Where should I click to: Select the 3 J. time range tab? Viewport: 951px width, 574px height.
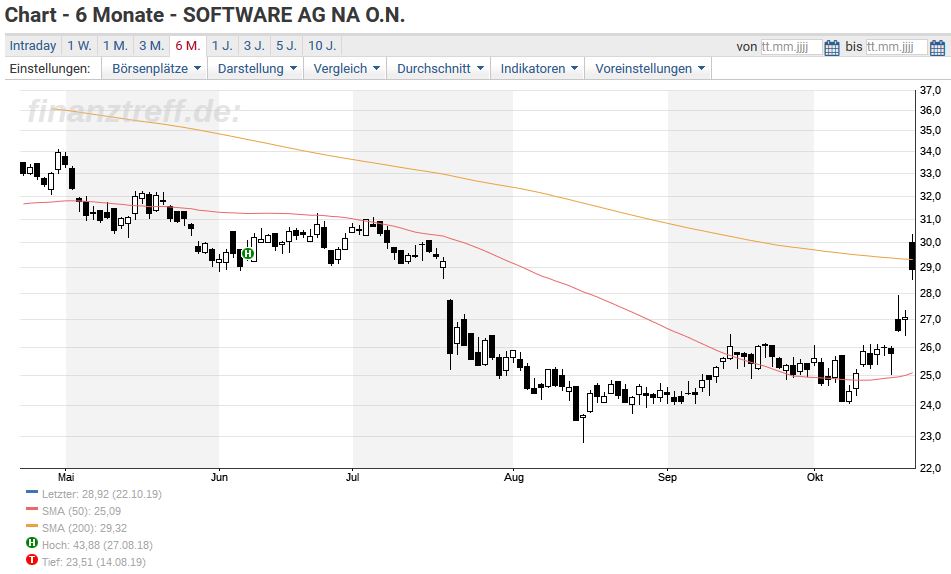(x=254, y=46)
